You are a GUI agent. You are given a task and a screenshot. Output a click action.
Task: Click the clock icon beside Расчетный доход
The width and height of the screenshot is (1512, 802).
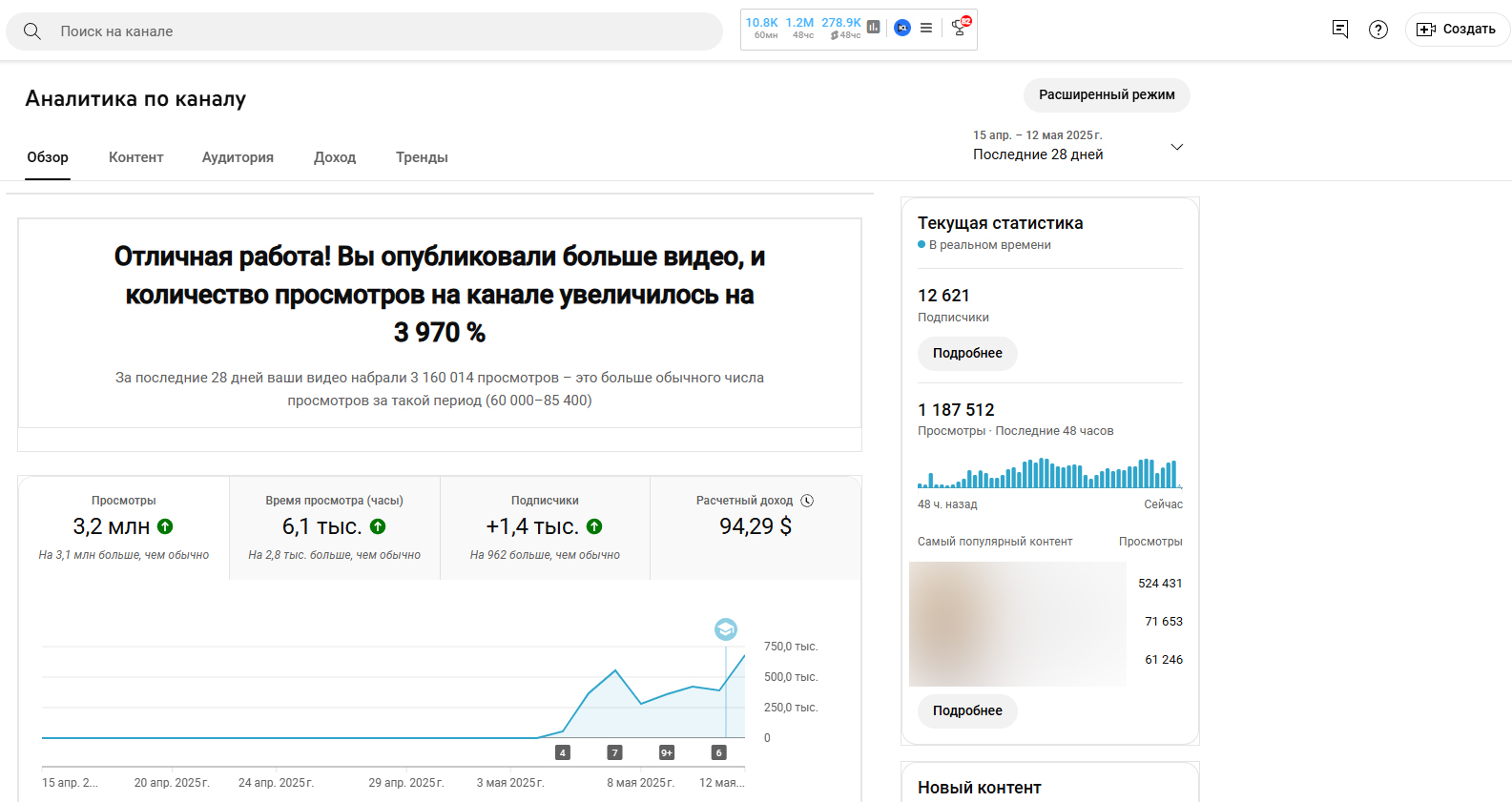coord(807,501)
